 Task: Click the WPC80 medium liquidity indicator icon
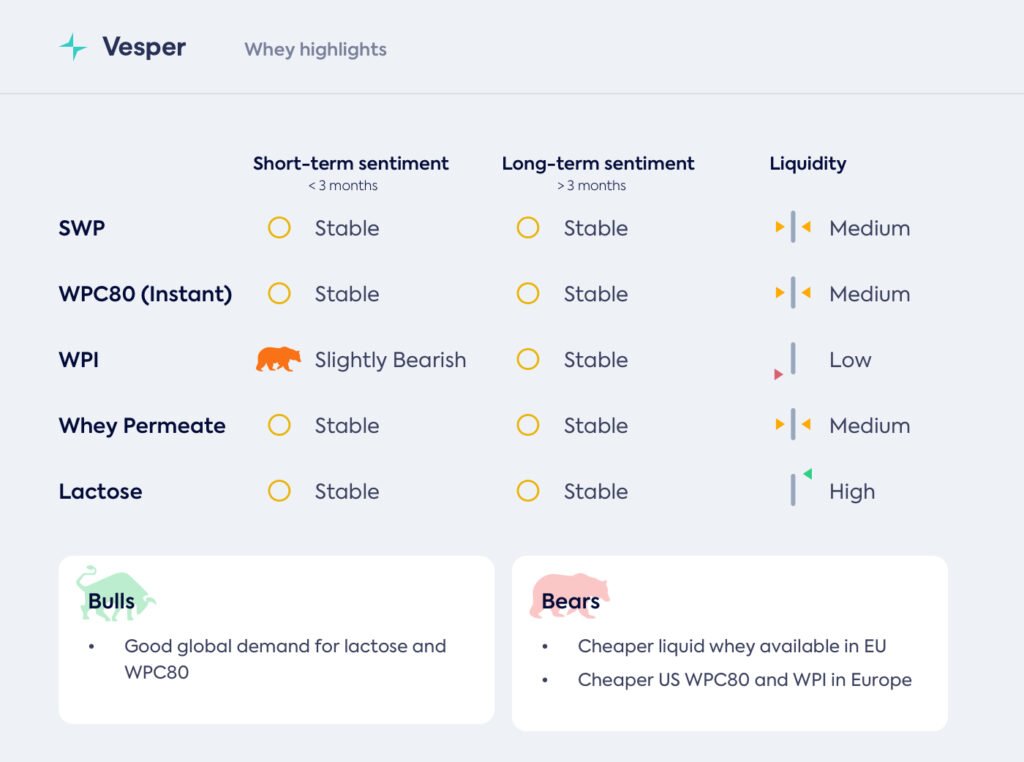(x=793, y=294)
